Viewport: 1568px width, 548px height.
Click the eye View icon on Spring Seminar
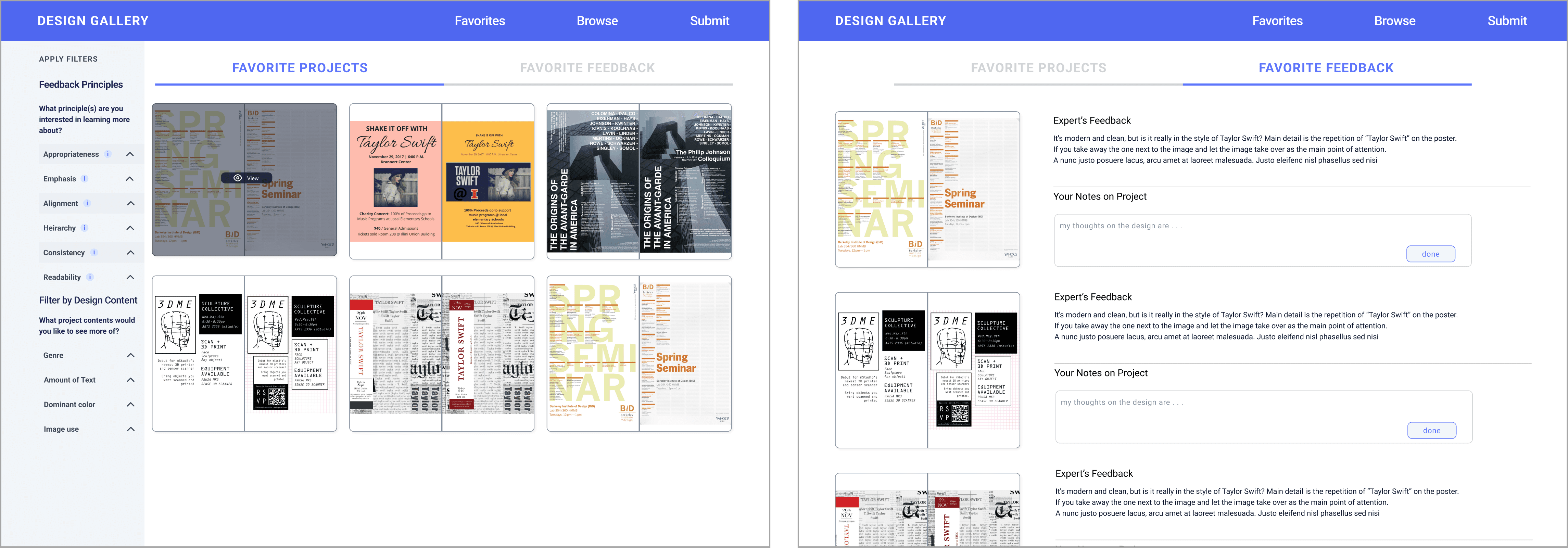click(x=238, y=178)
